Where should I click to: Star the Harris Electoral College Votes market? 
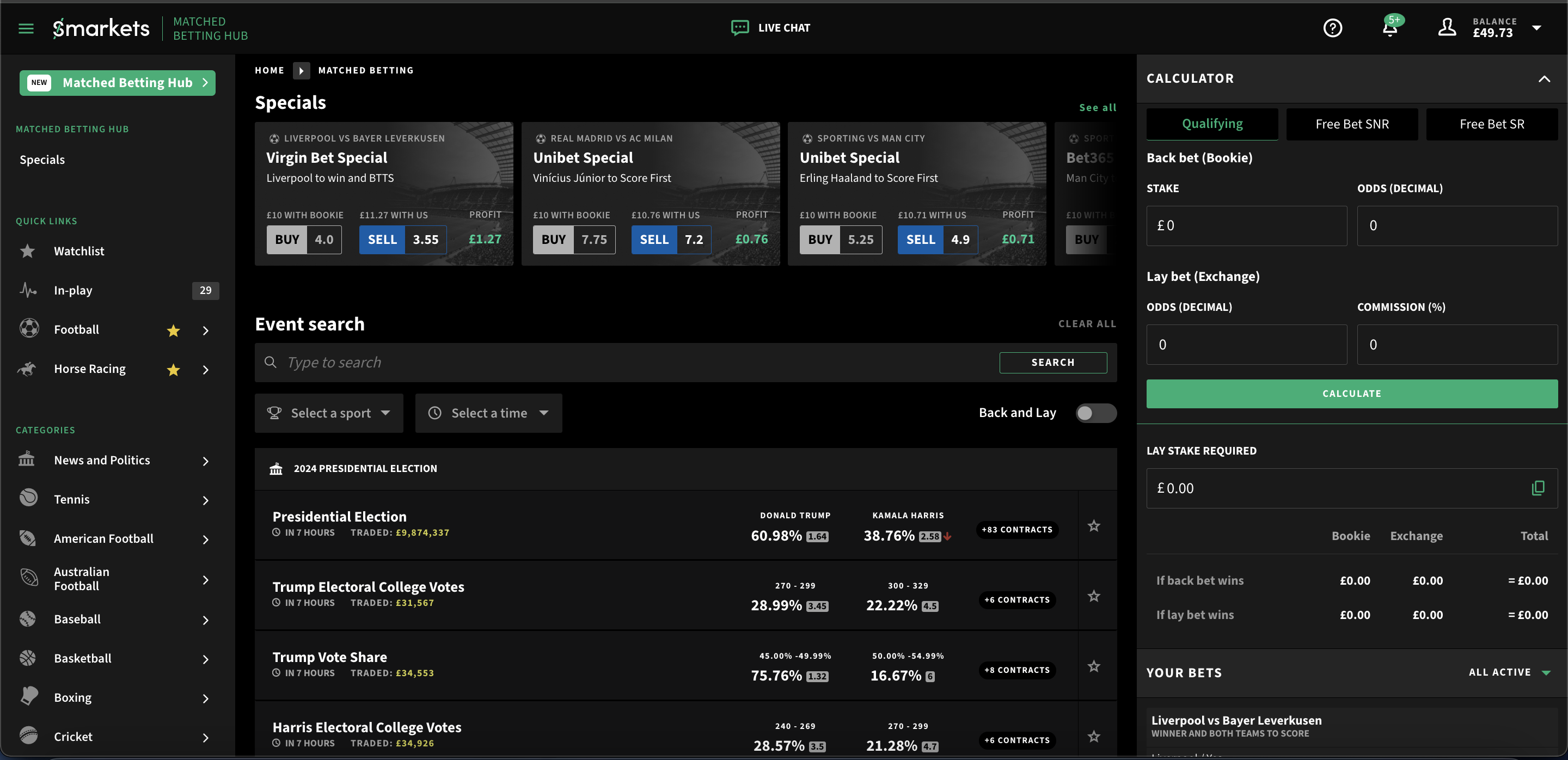1094,737
